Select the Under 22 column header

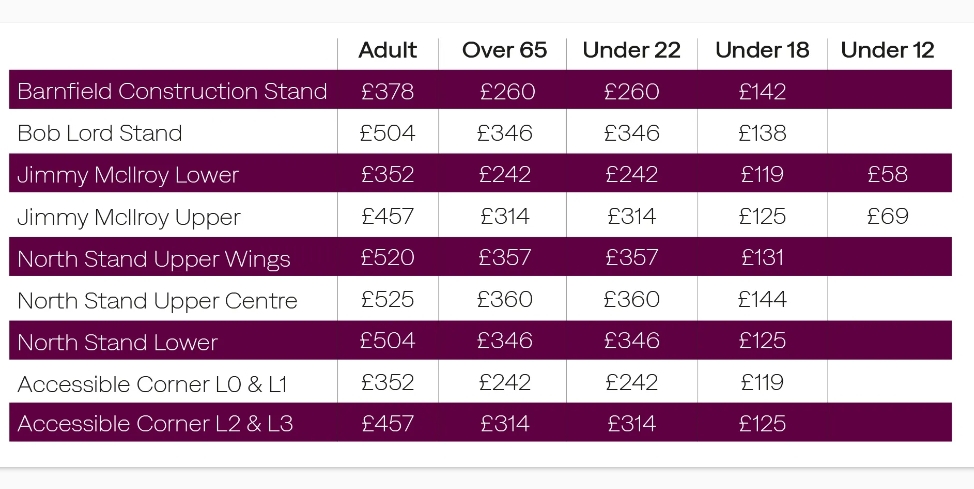(x=631, y=51)
